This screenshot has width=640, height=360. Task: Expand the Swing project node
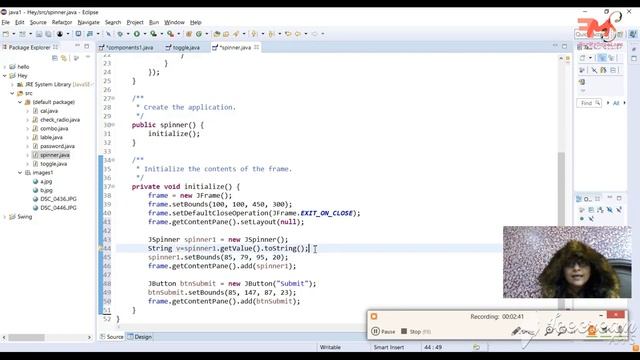click(4, 217)
